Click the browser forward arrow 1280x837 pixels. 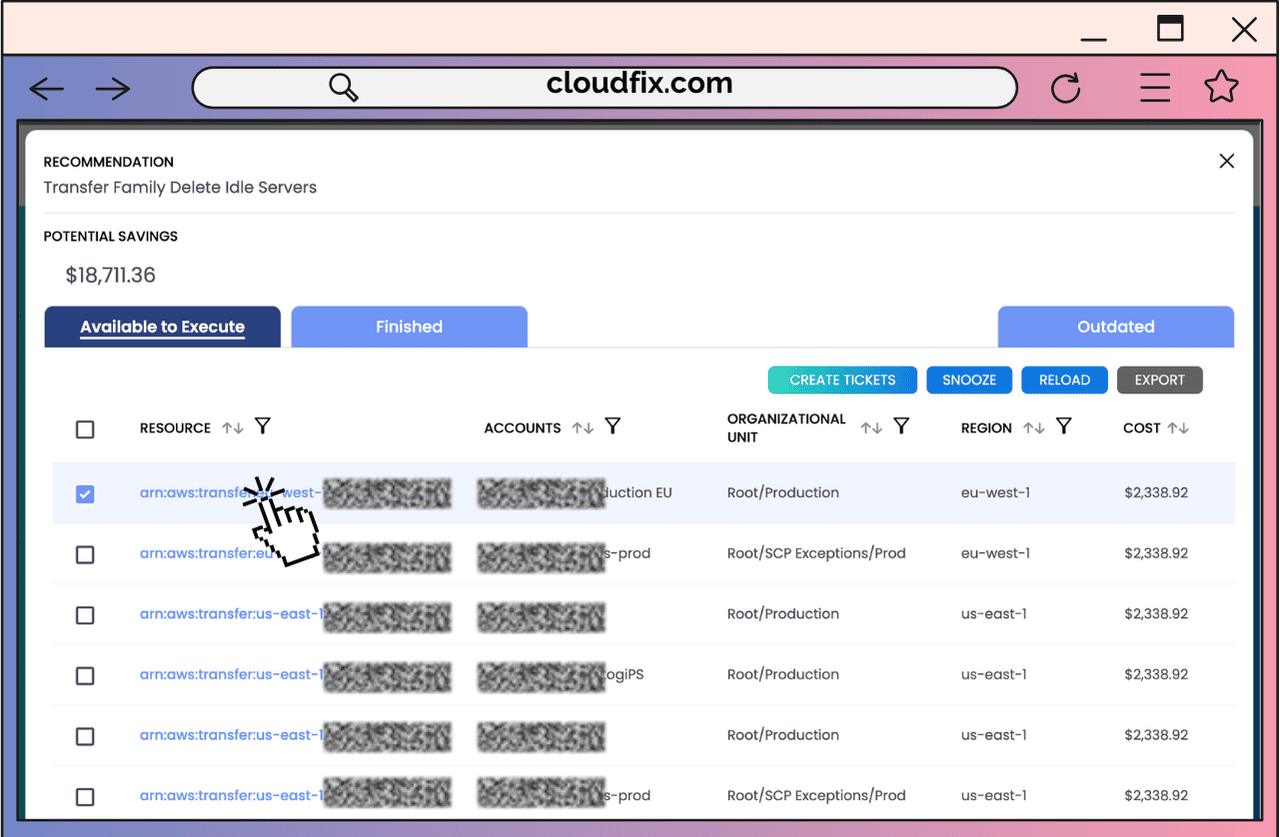pos(113,89)
